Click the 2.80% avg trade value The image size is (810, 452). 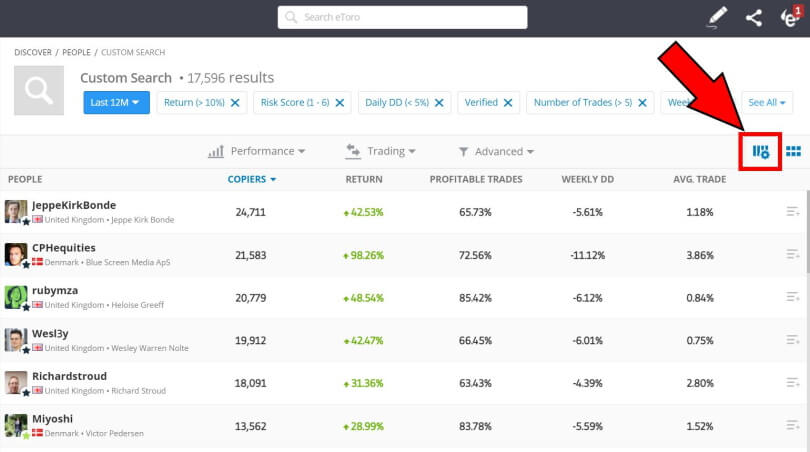(699, 383)
